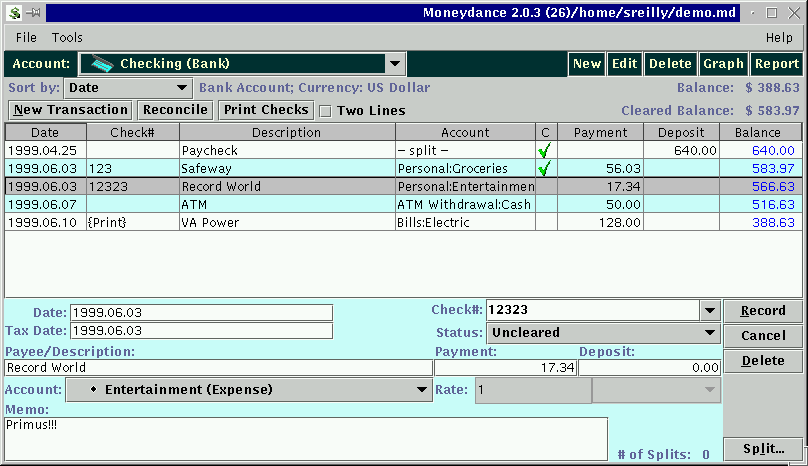
Task: Click the Delete account button in top bar
Action: click(670, 64)
